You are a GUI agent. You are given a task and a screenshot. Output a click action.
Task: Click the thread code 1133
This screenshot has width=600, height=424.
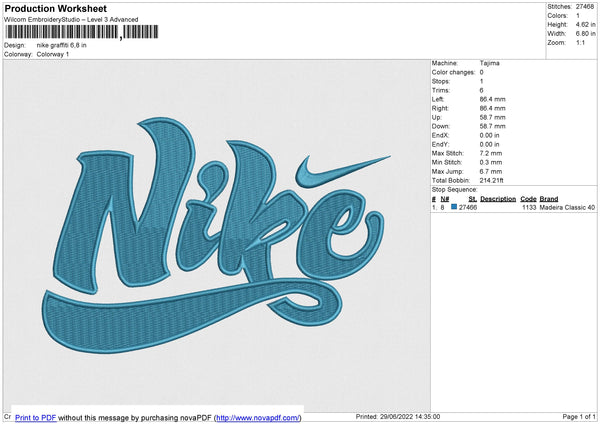click(x=529, y=207)
